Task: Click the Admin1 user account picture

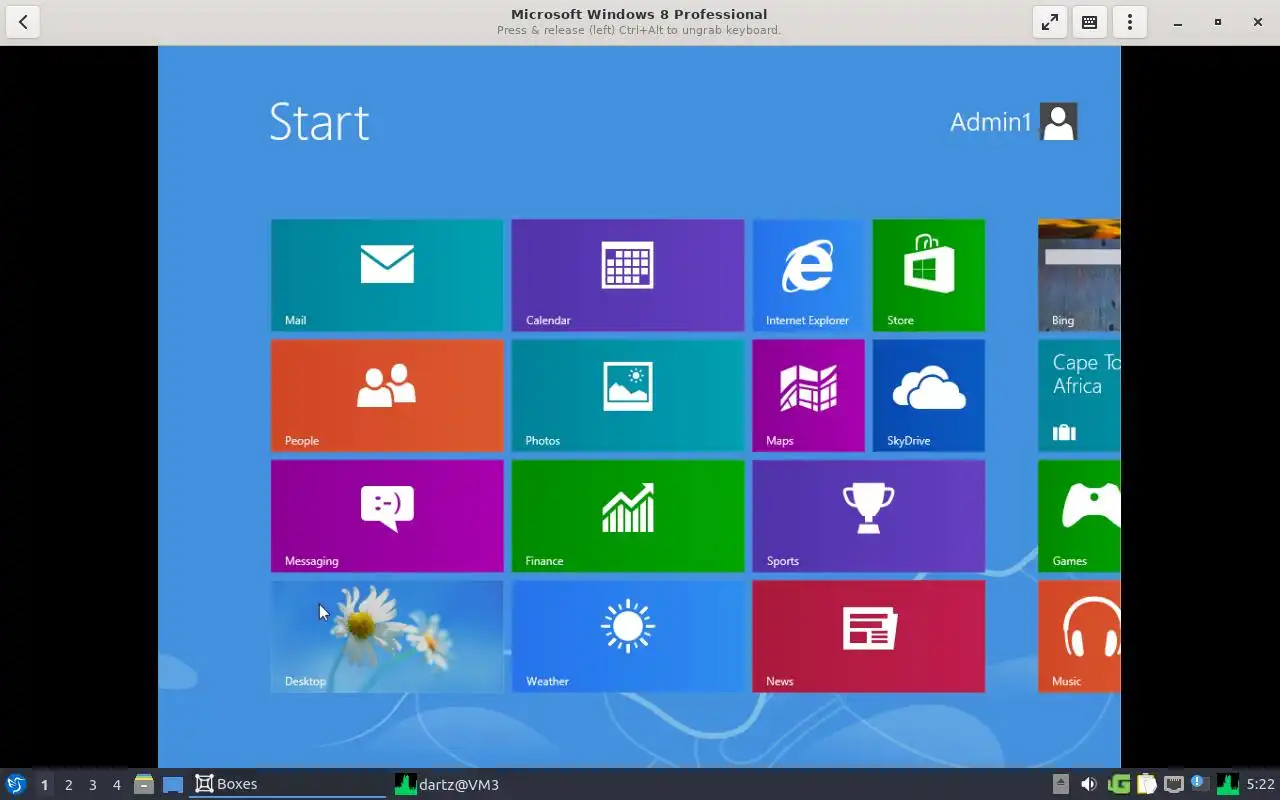Action: click(1058, 122)
